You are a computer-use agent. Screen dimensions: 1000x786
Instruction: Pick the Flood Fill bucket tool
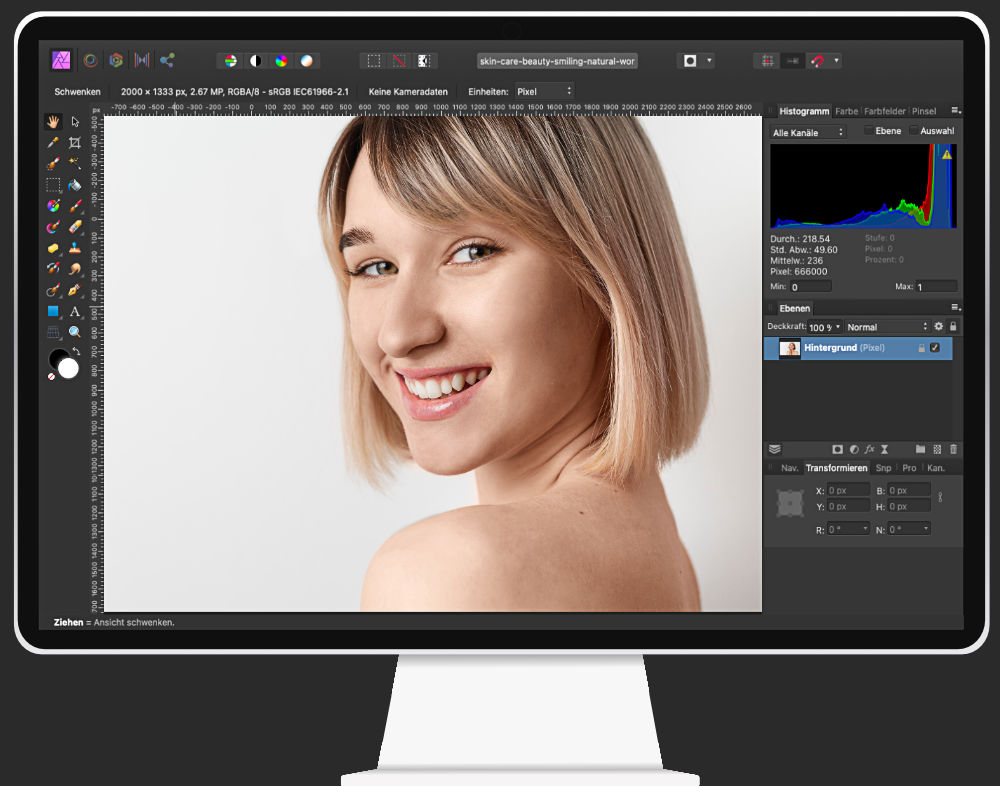coord(74,185)
